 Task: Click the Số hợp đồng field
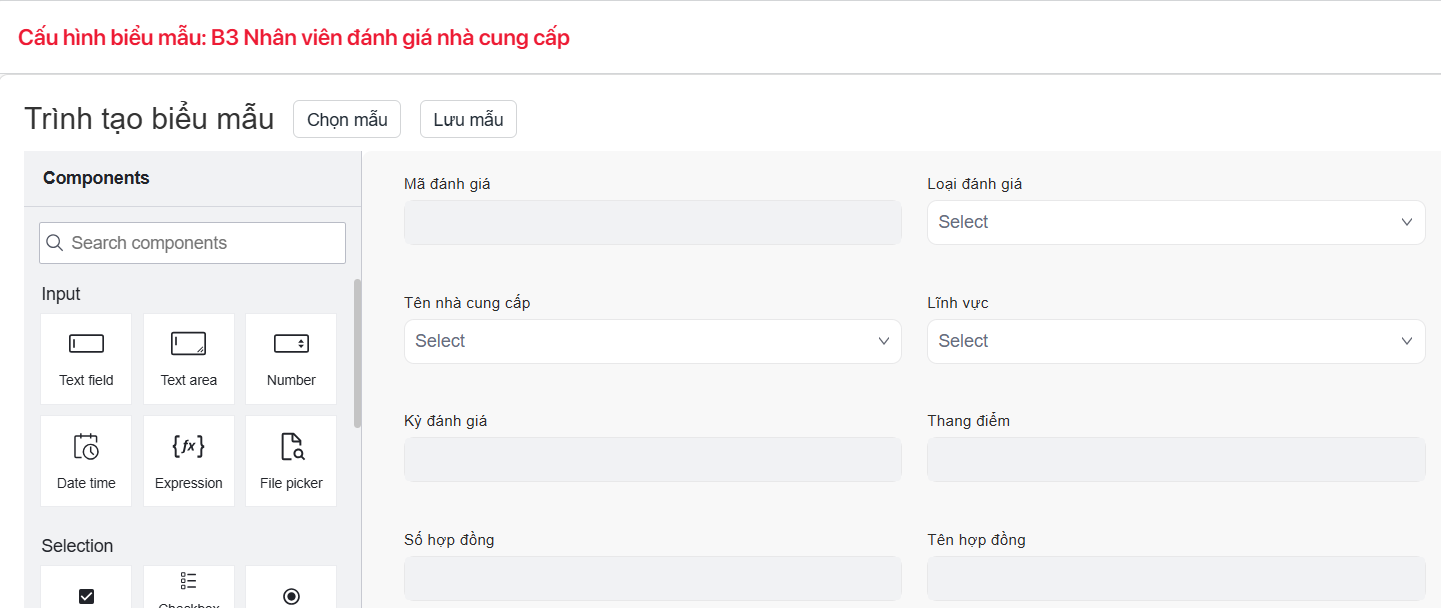(652, 578)
